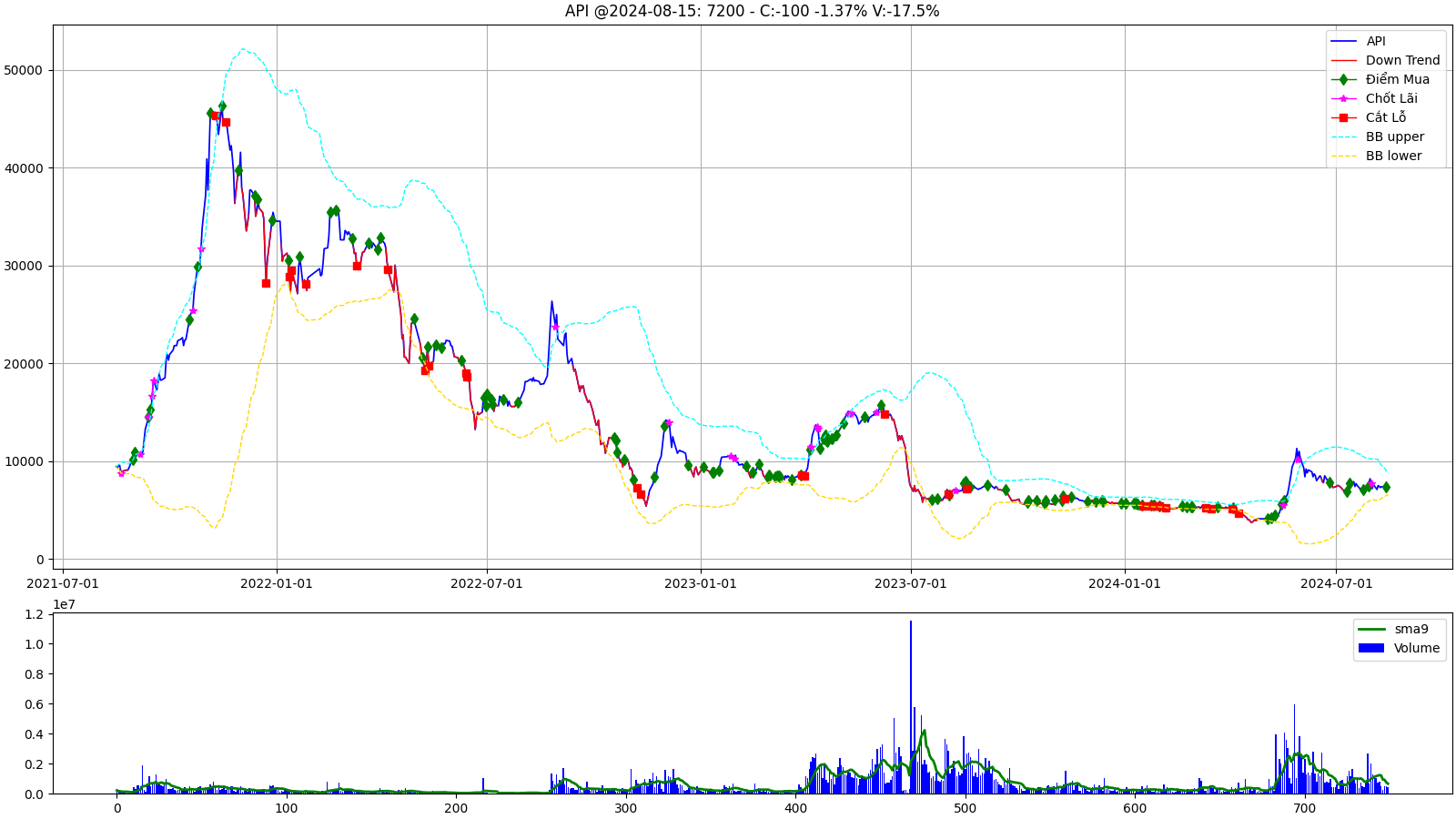
Task: Click the last green buy marker at chart's right end
Action: (x=1386, y=487)
